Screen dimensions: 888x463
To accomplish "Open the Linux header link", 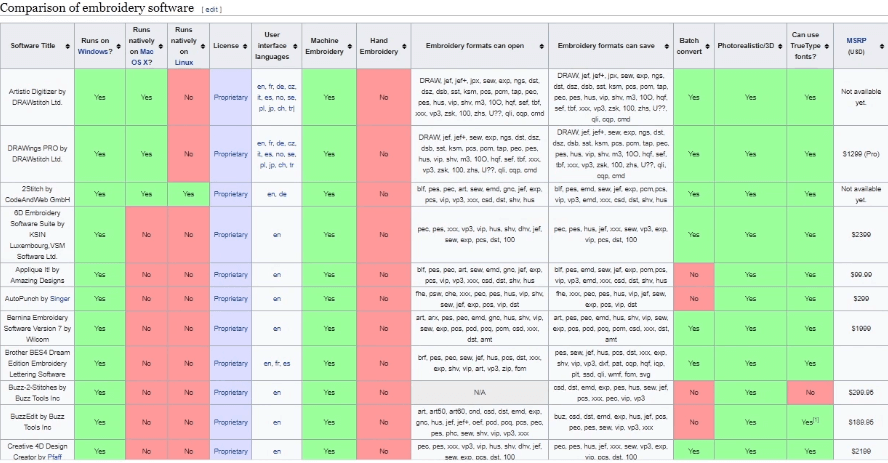I will point(184,62).
